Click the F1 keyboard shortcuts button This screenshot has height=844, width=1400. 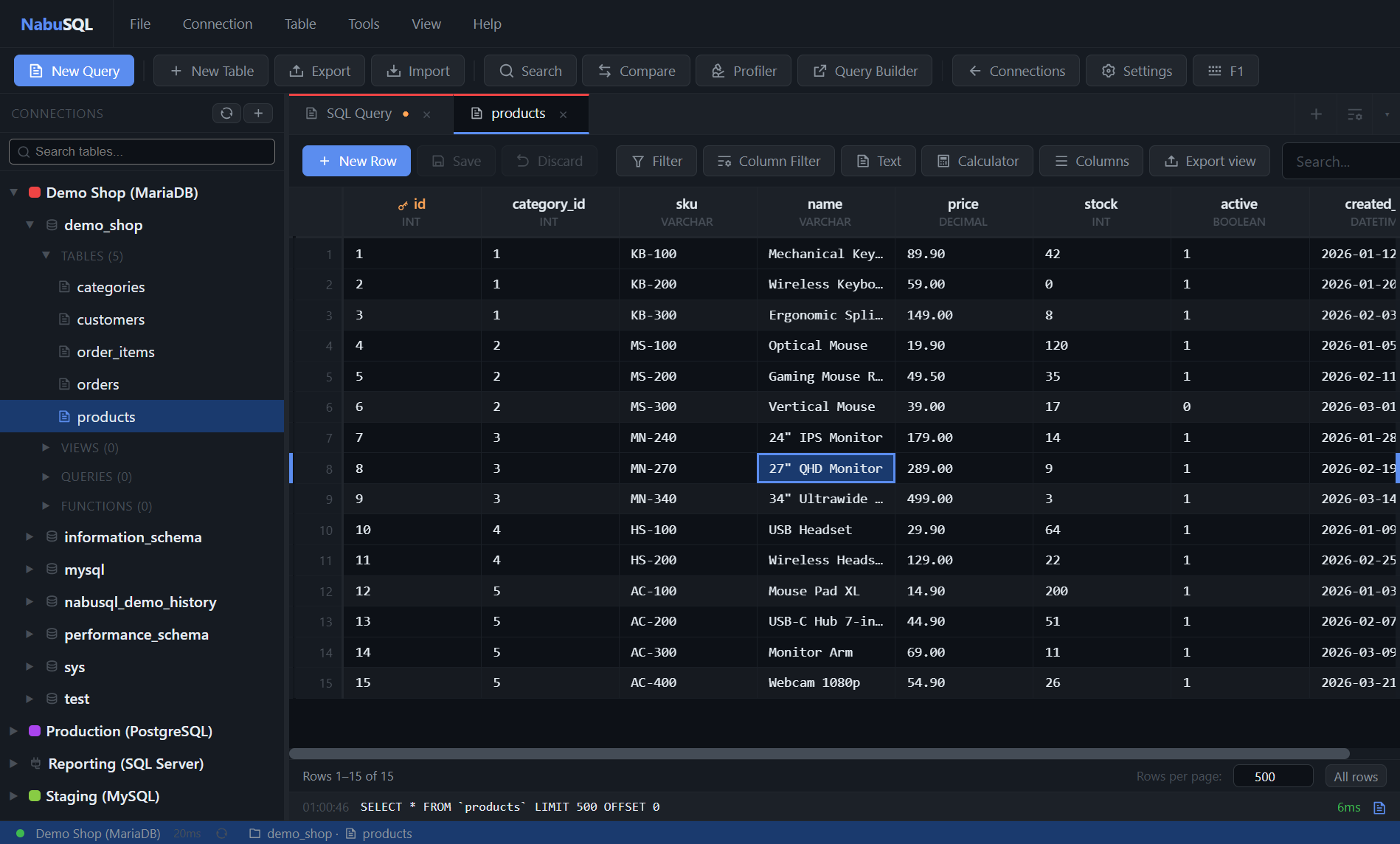1225,71
